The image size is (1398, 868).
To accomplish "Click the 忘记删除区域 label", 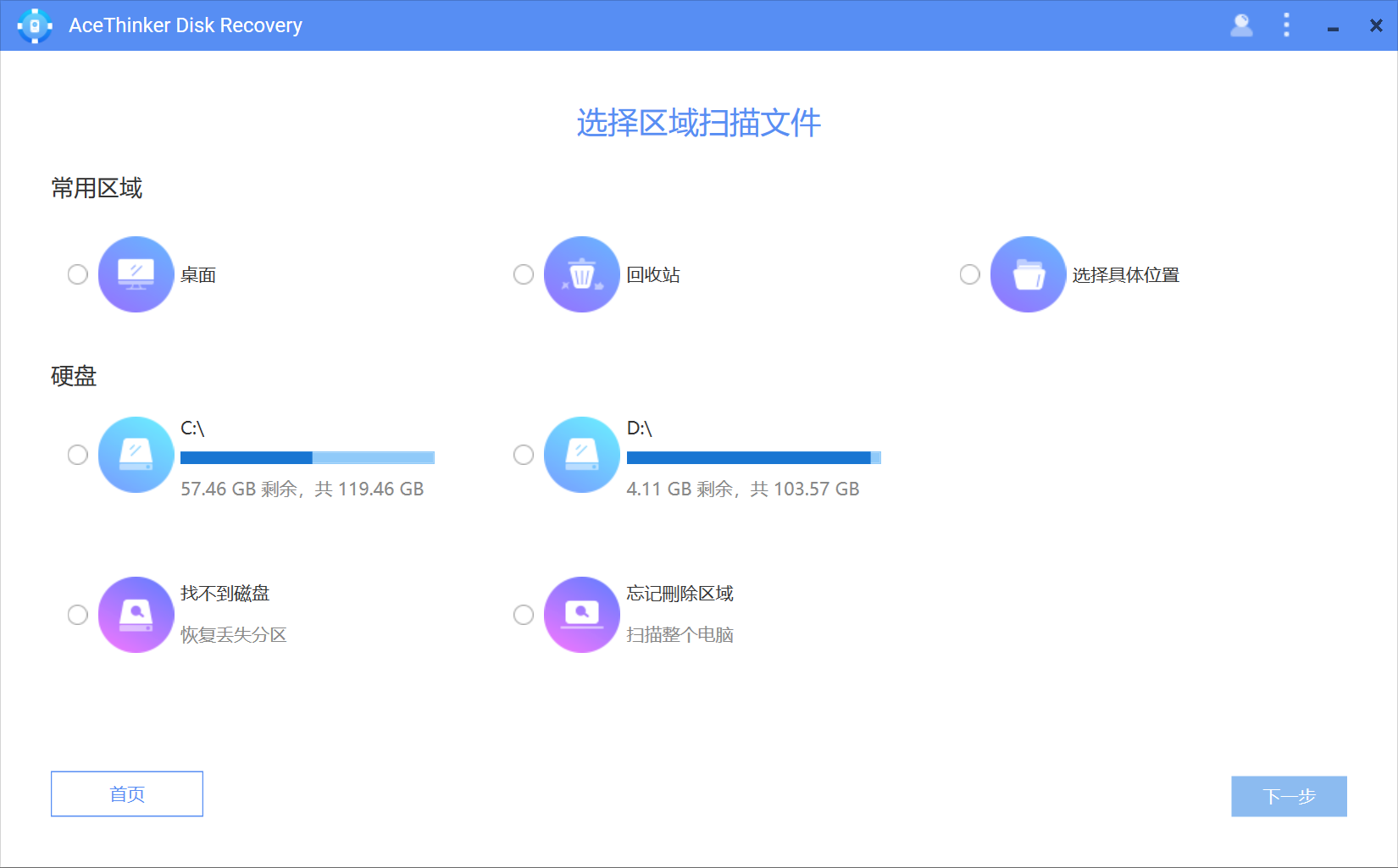I will pos(680,594).
